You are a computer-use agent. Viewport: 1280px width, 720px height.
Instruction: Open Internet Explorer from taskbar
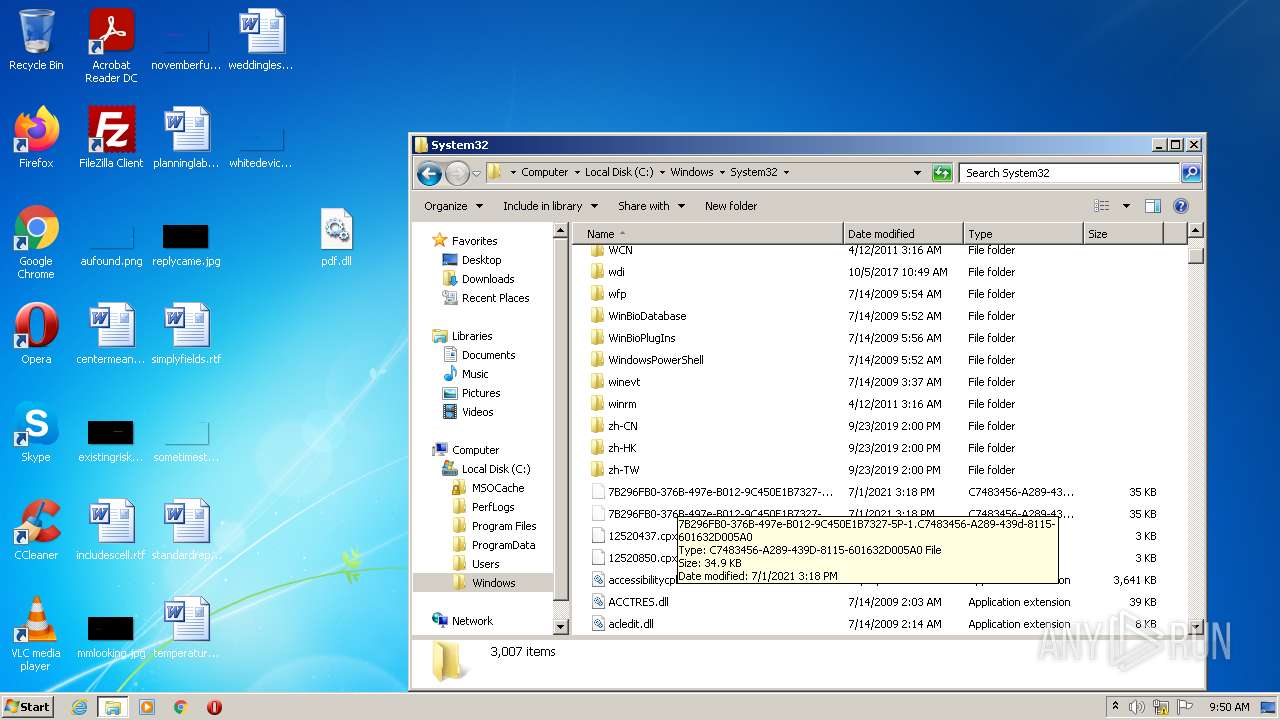click(79, 707)
